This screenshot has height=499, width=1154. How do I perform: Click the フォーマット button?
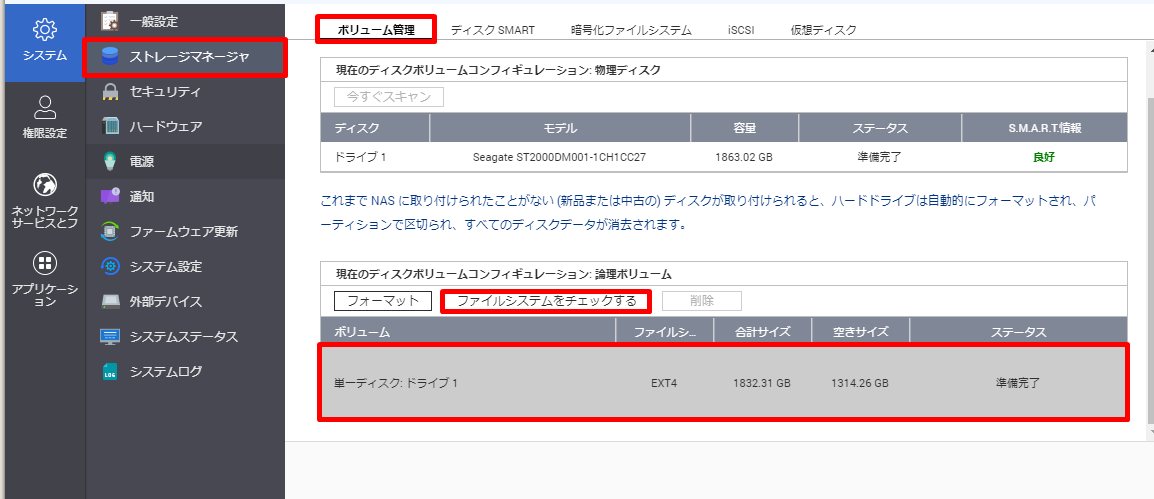tap(383, 301)
